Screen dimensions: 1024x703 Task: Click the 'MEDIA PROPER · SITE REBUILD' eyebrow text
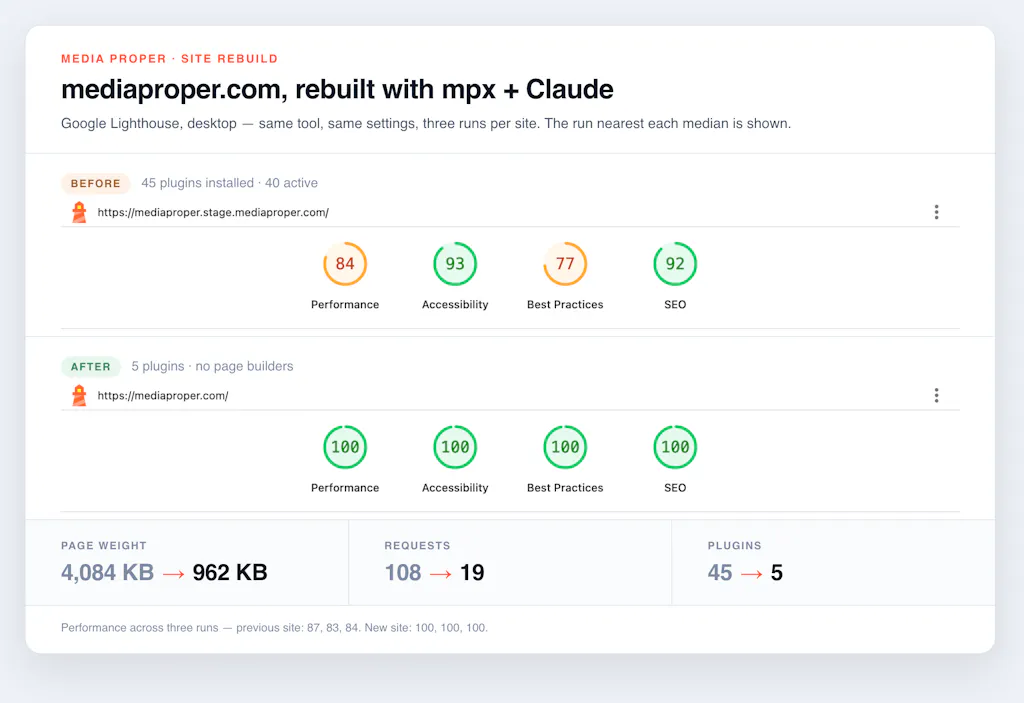tap(169, 59)
